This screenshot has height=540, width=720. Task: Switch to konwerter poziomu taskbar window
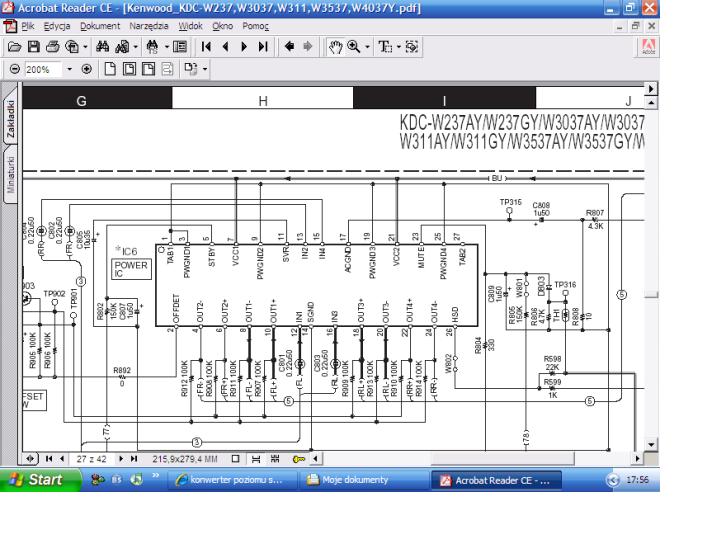232,480
